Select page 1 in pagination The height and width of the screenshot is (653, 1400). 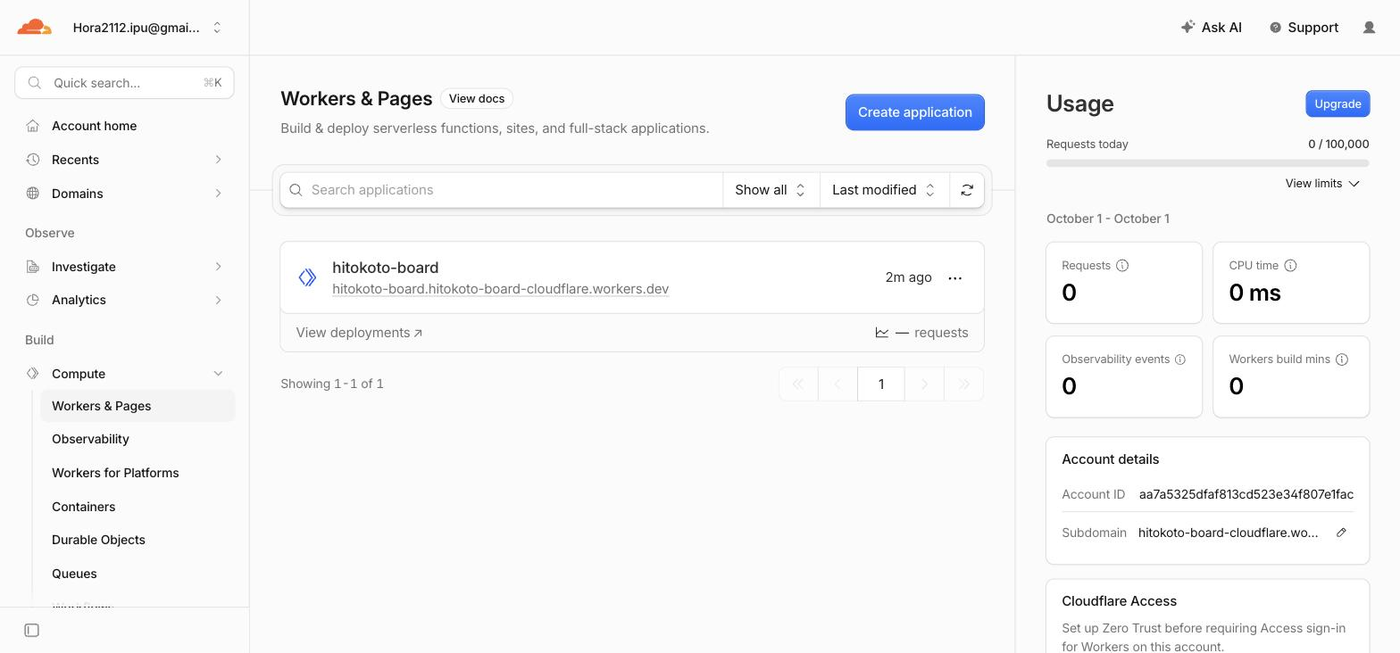(881, 384)
